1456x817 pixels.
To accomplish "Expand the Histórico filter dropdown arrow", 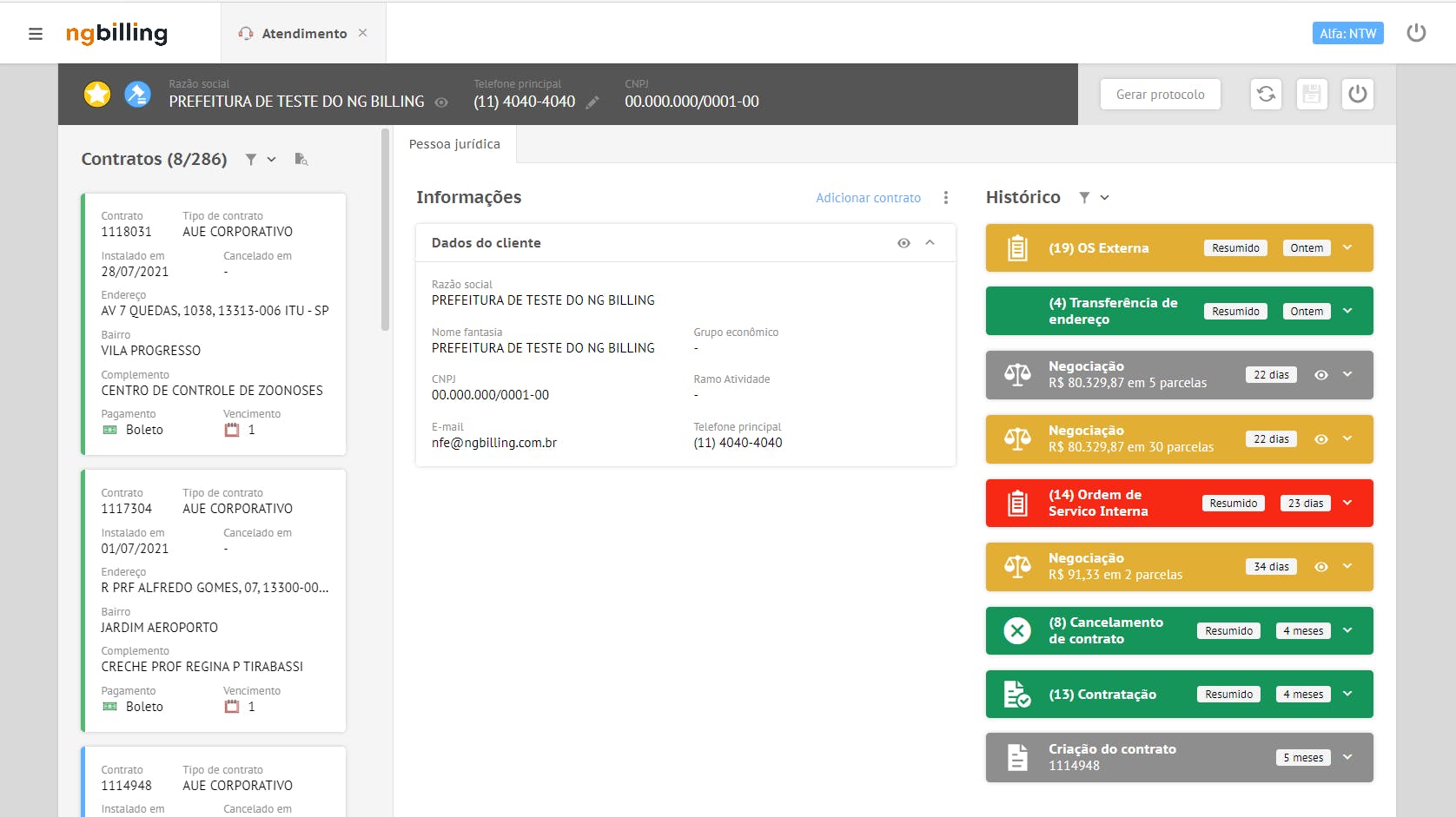I will tap(1105, 198).
